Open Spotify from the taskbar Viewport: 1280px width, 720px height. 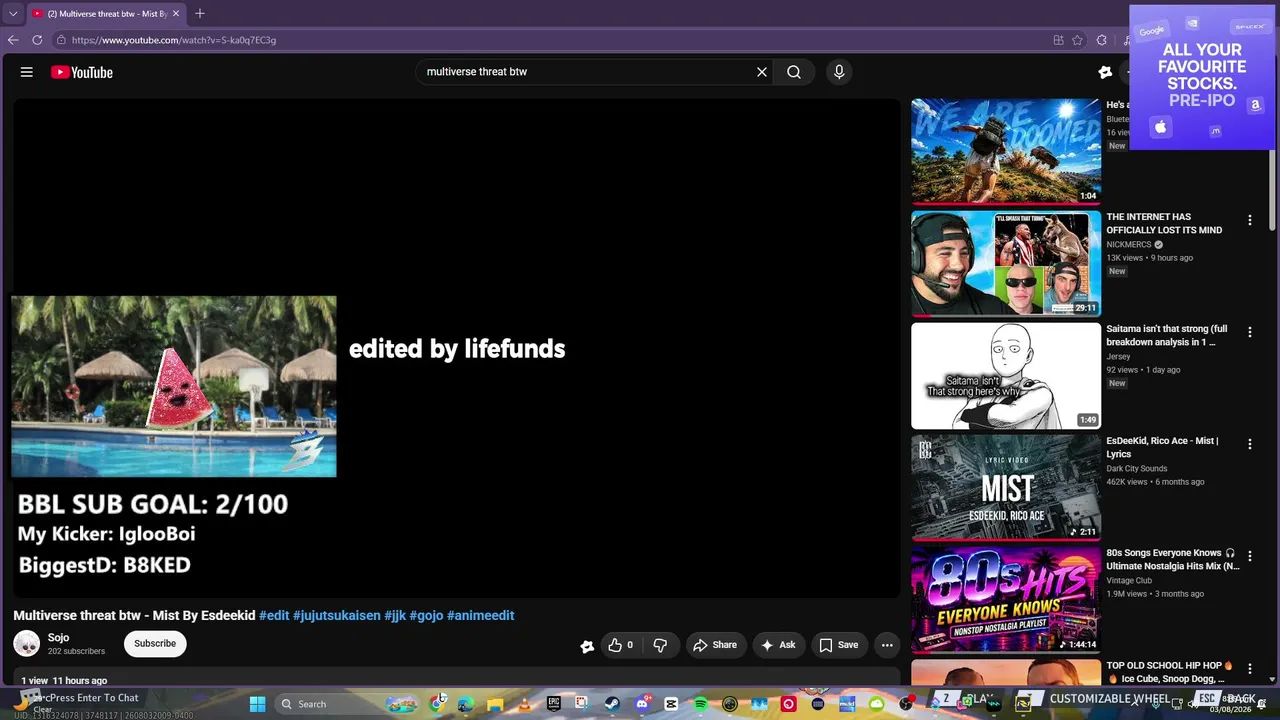point(700,704)
